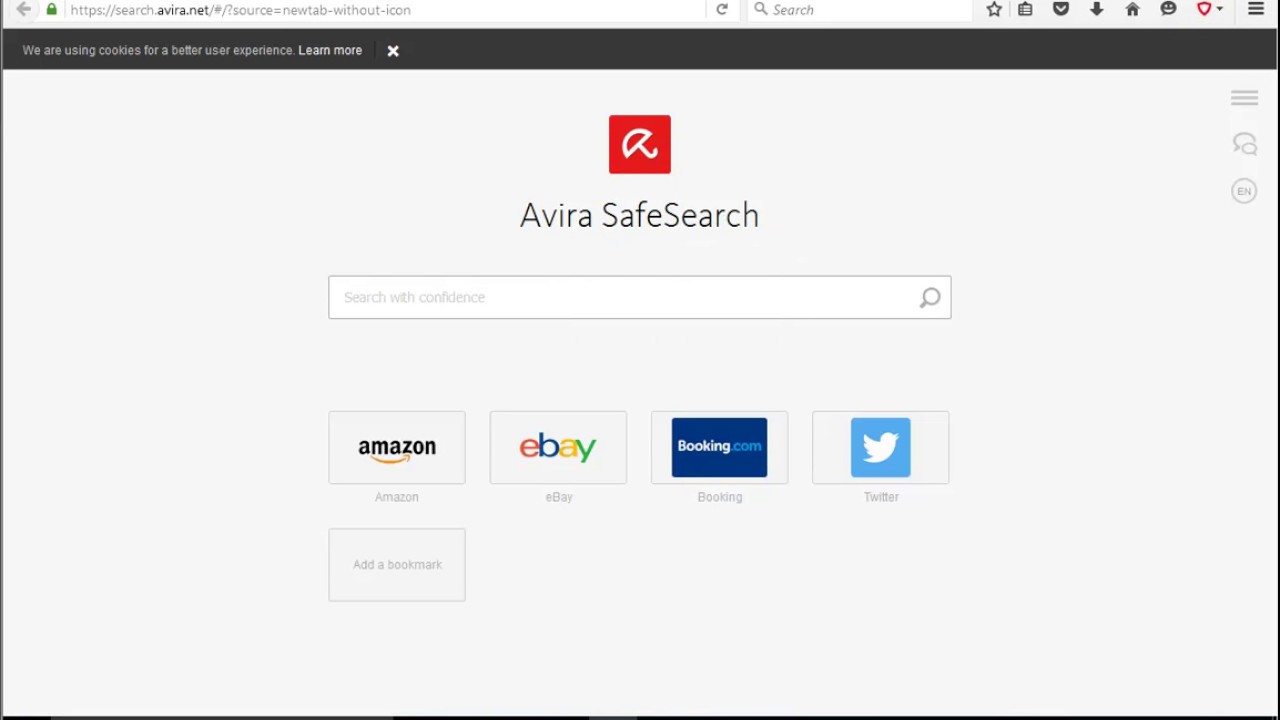Open the bookmarks list icon
The width and height of the screenshot is (1280, 720).
(x=1025, y=9)
